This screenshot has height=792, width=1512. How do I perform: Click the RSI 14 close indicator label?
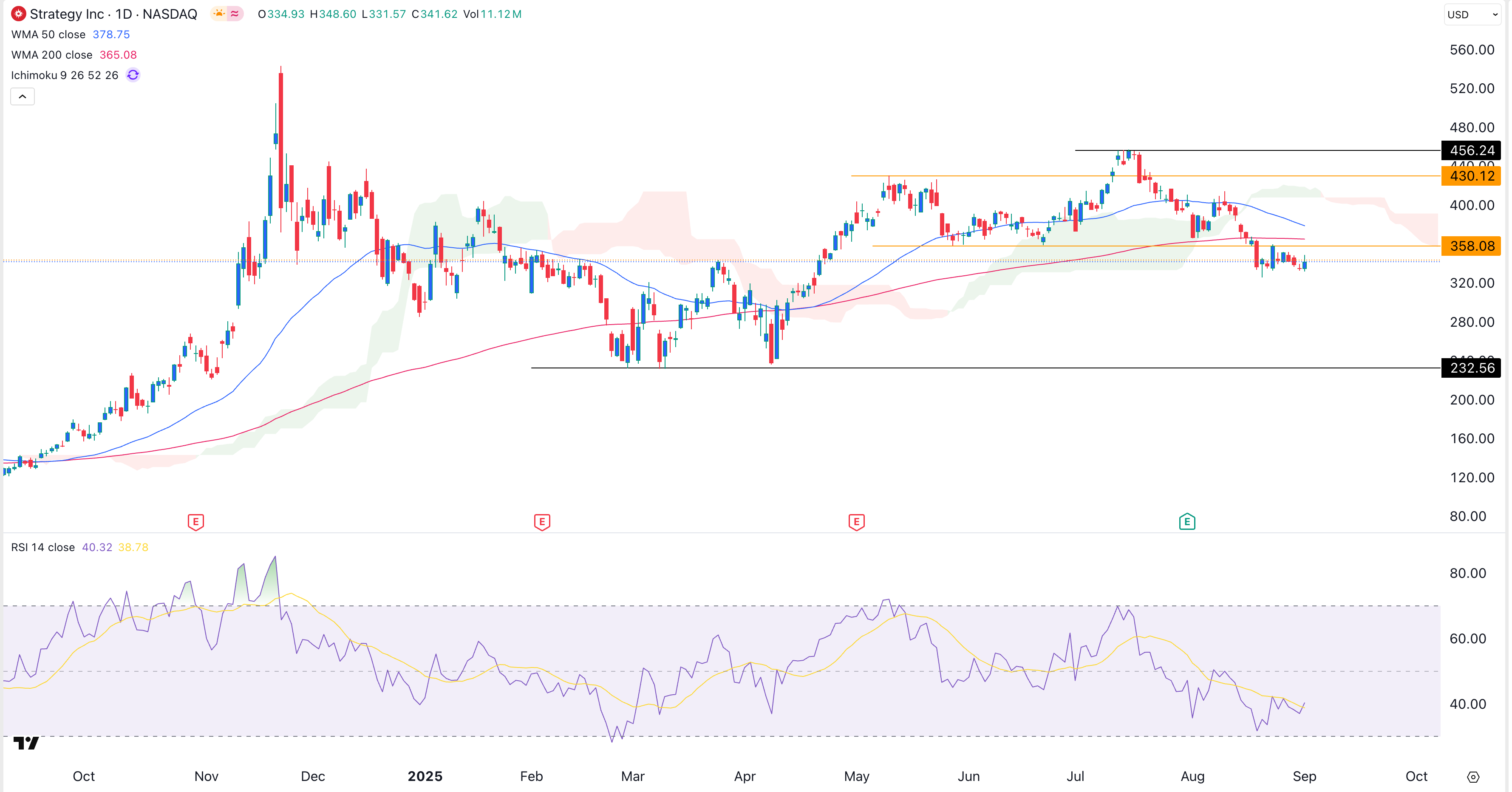(43, 547)
